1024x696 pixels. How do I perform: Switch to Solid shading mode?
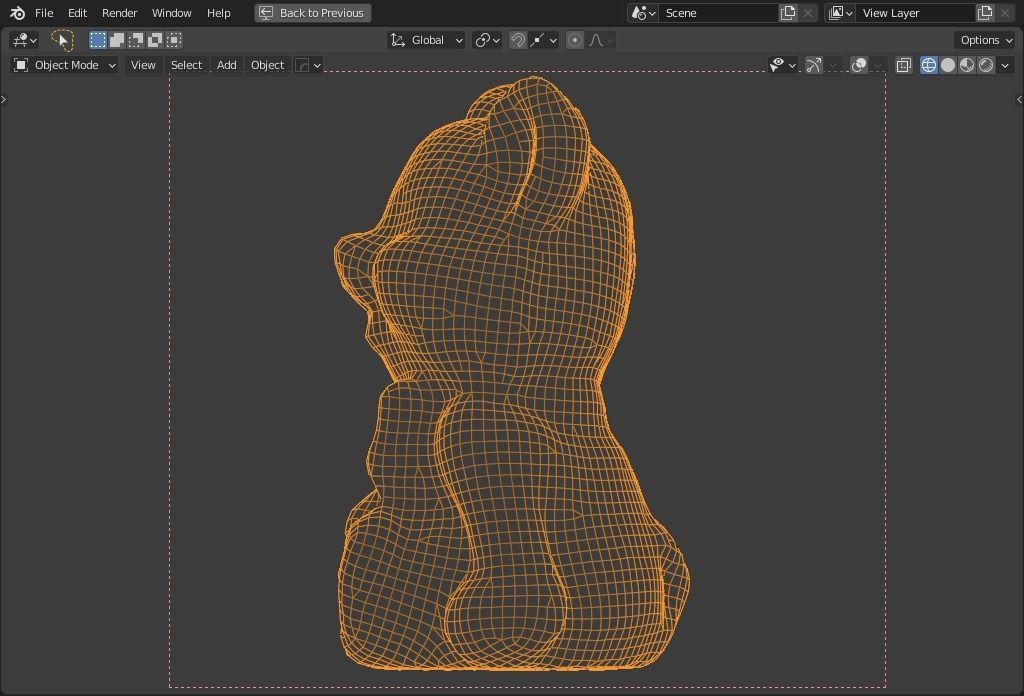coord(948,65)
